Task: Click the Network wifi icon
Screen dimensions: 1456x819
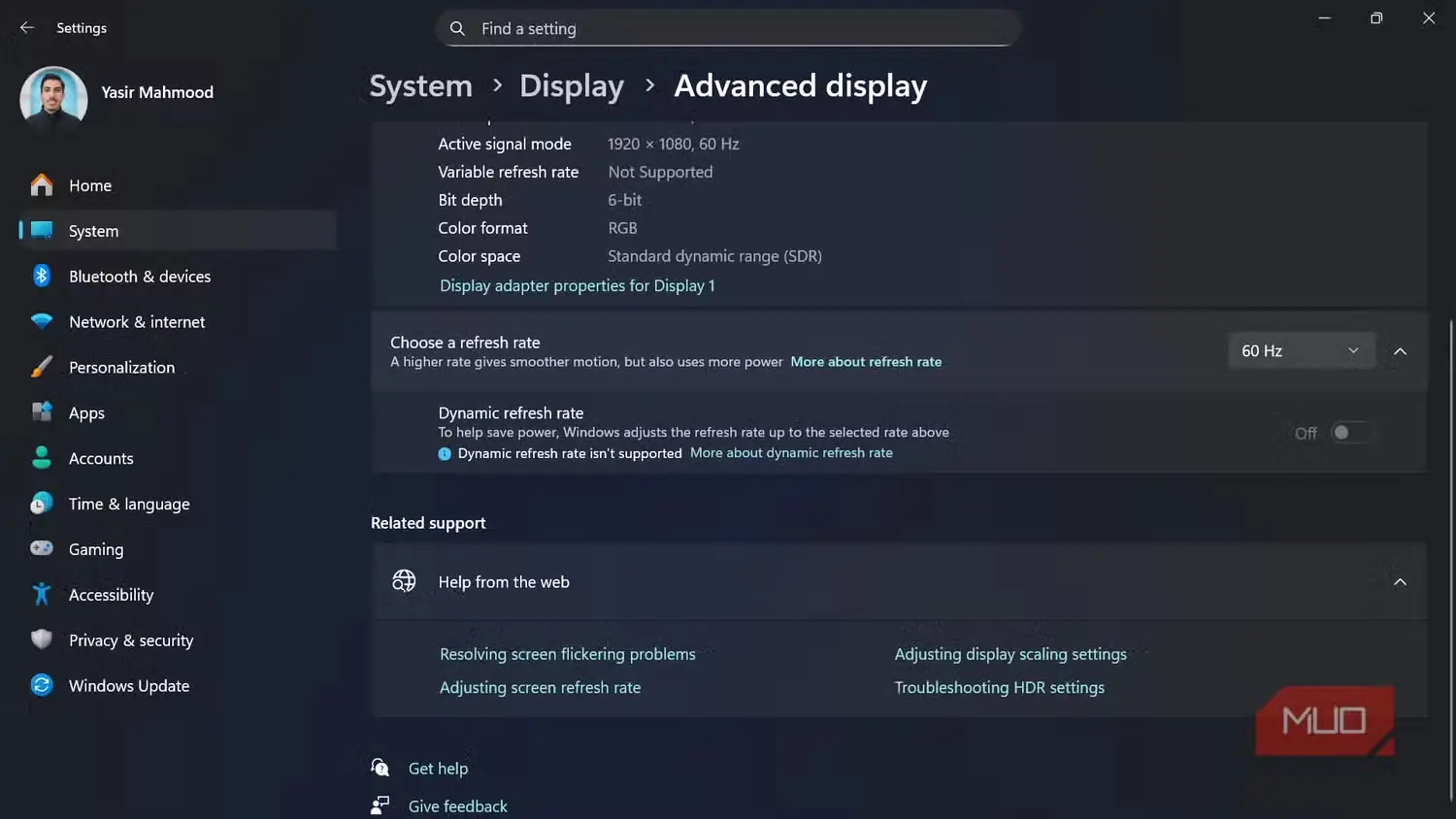Action: click(x=42, y=321)
